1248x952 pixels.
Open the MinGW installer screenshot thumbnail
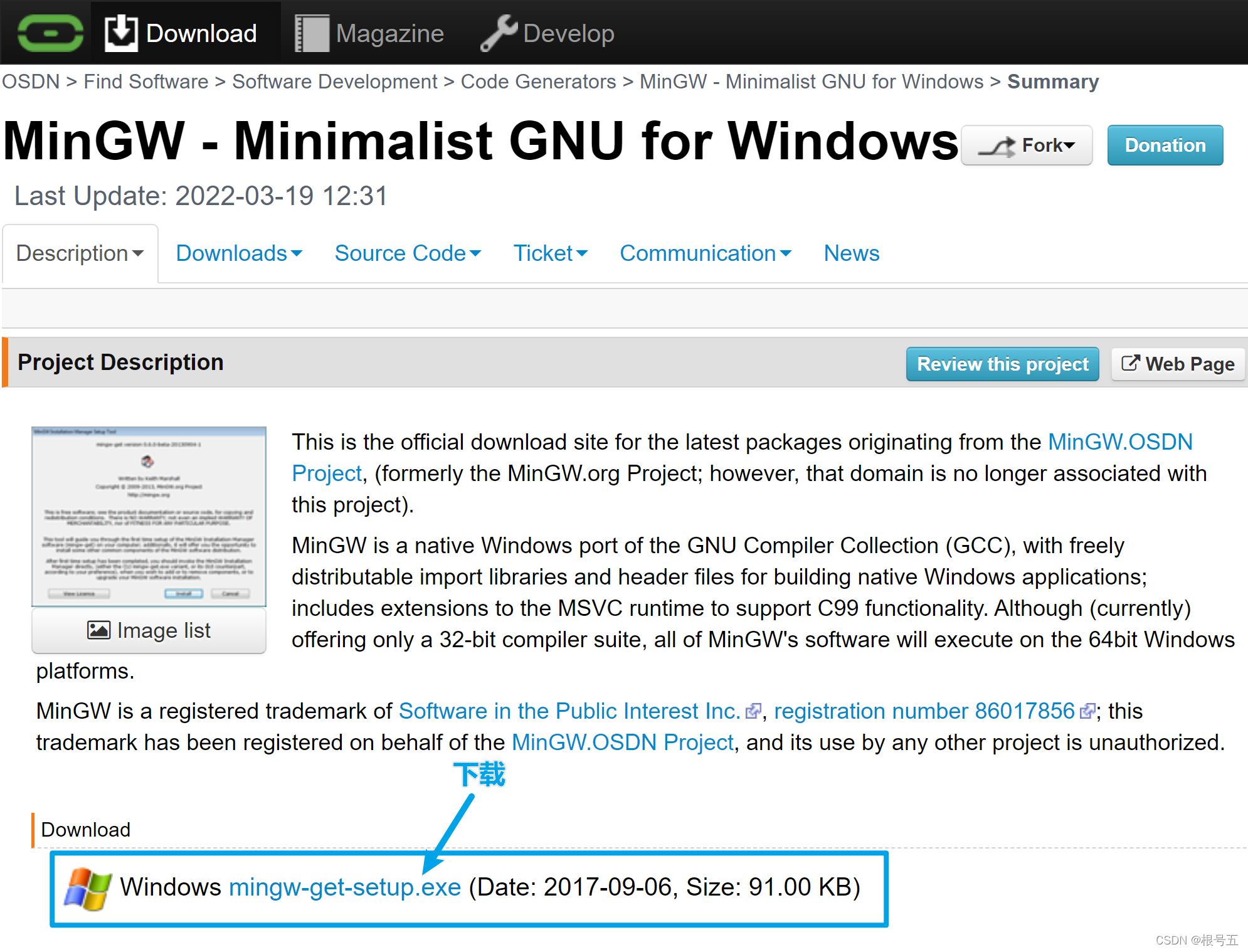[x=149, y=516]
